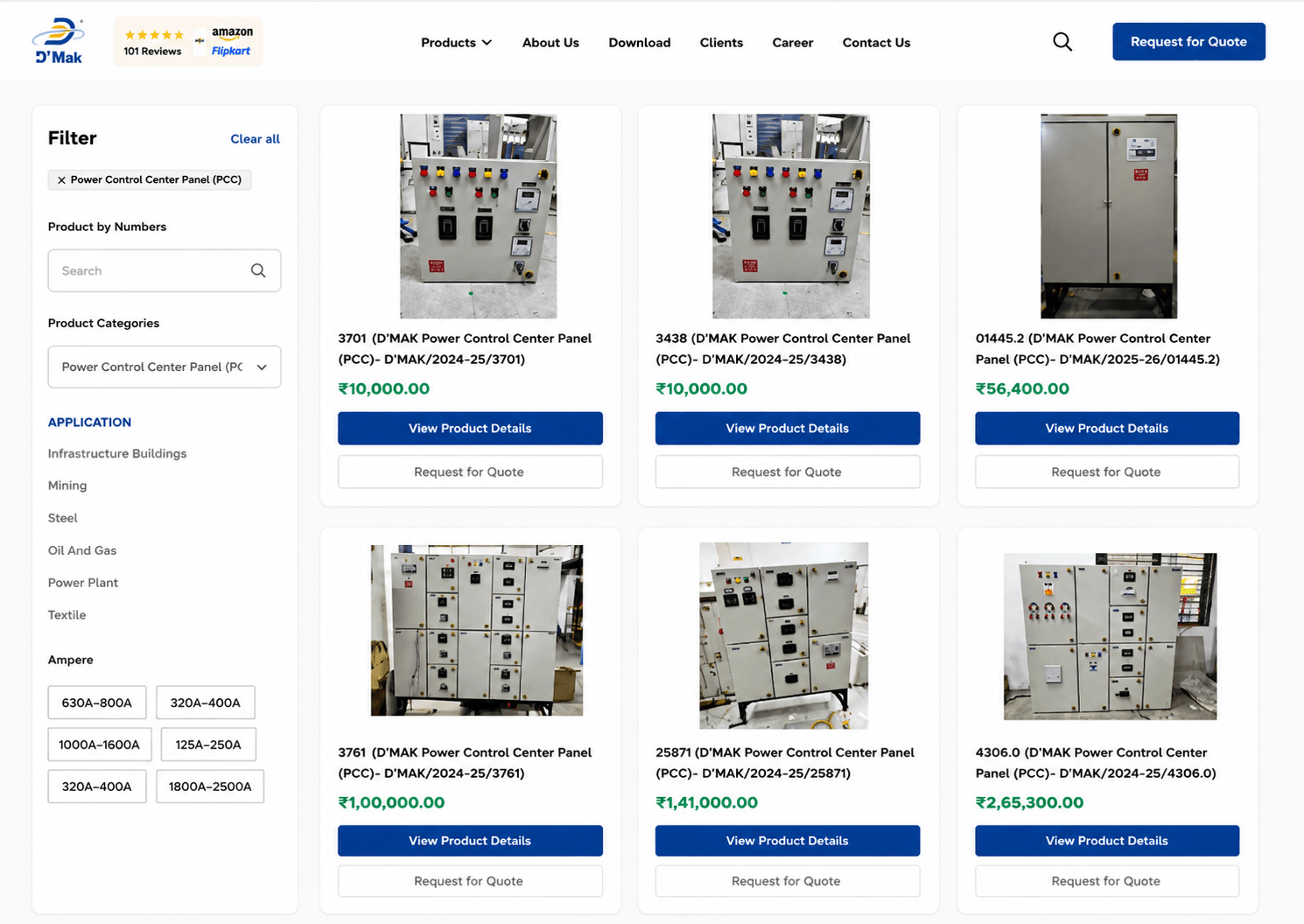The width and height of the screenshot is (1304, 924).
Task: Select the 125A–250A ampere filter
Action: pyautogui.click(x=208, y=745)
